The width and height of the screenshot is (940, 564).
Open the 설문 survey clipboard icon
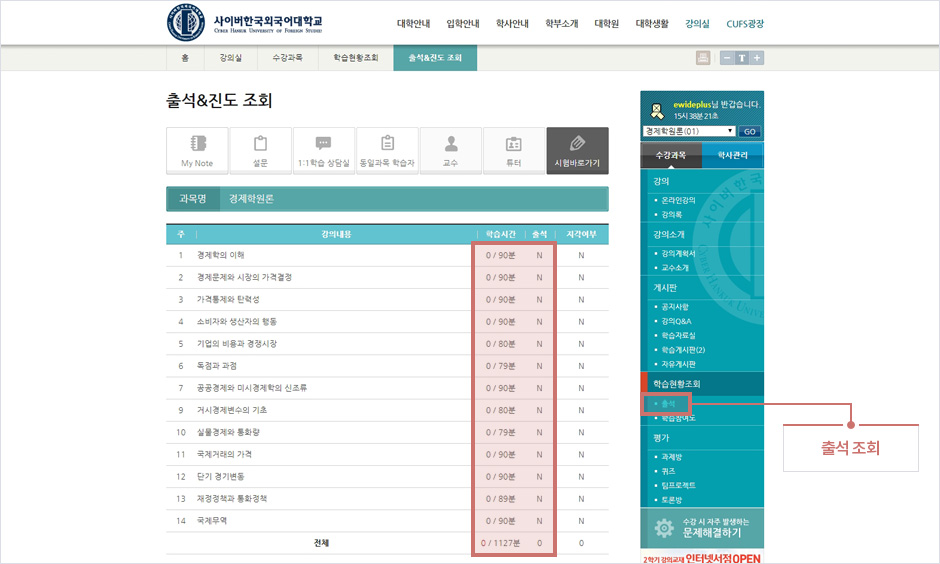click(260, 150)
